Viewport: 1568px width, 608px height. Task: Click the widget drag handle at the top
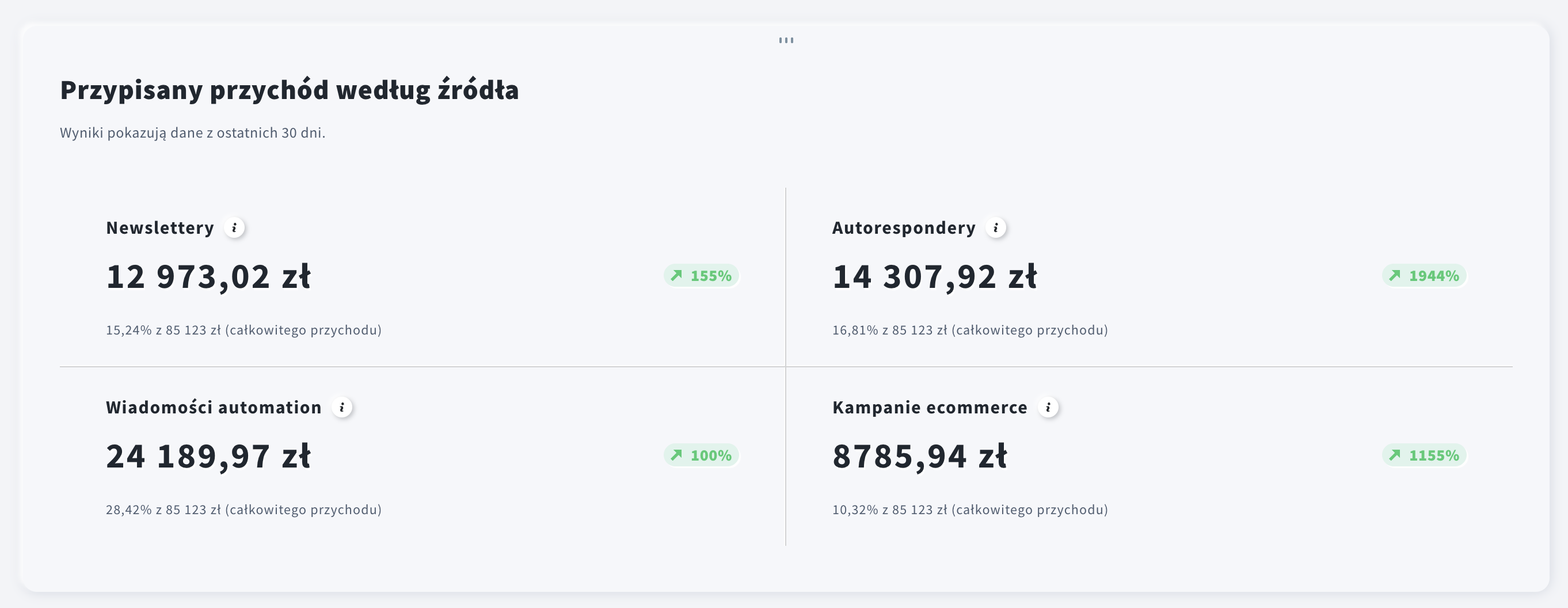(x=786, y=40)
